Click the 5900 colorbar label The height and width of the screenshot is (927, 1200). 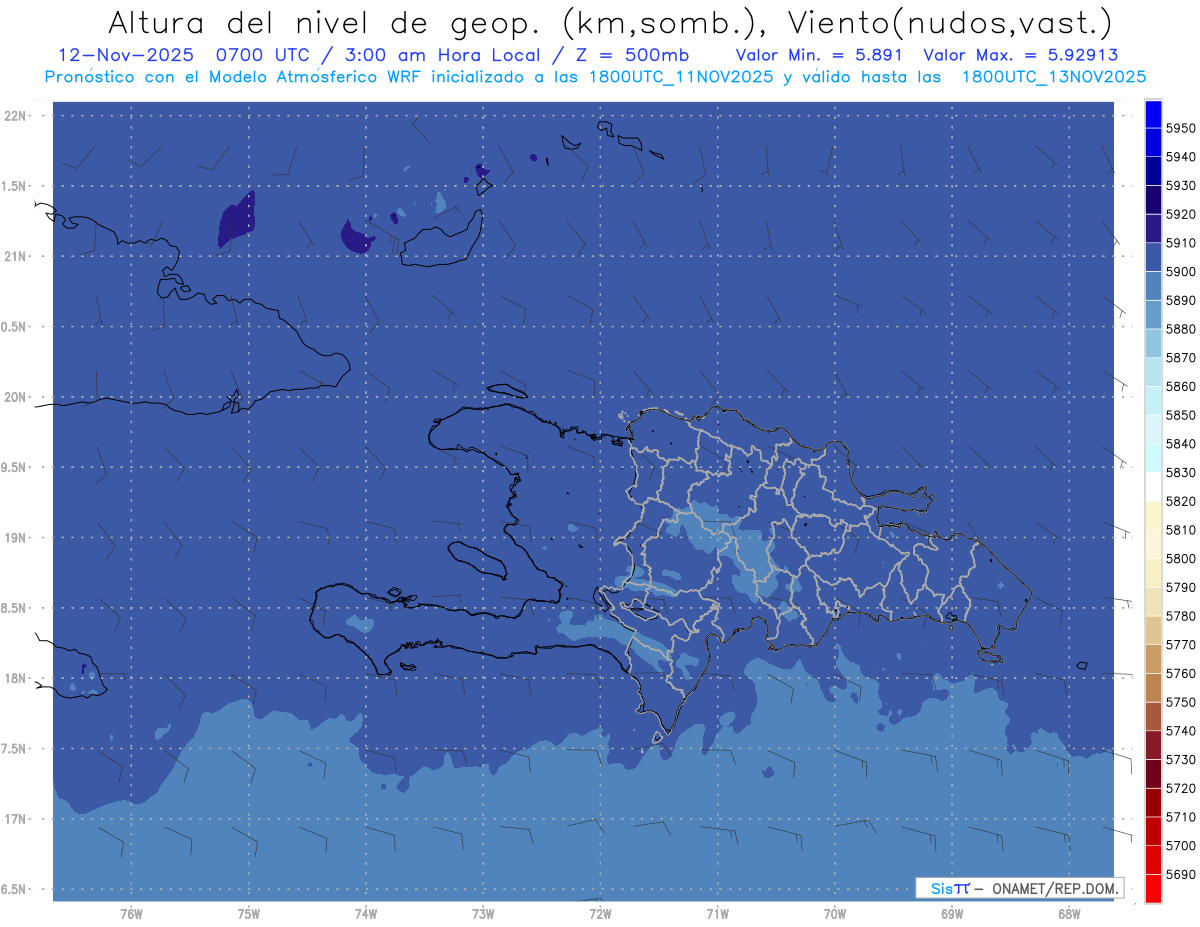(1180, 271)
